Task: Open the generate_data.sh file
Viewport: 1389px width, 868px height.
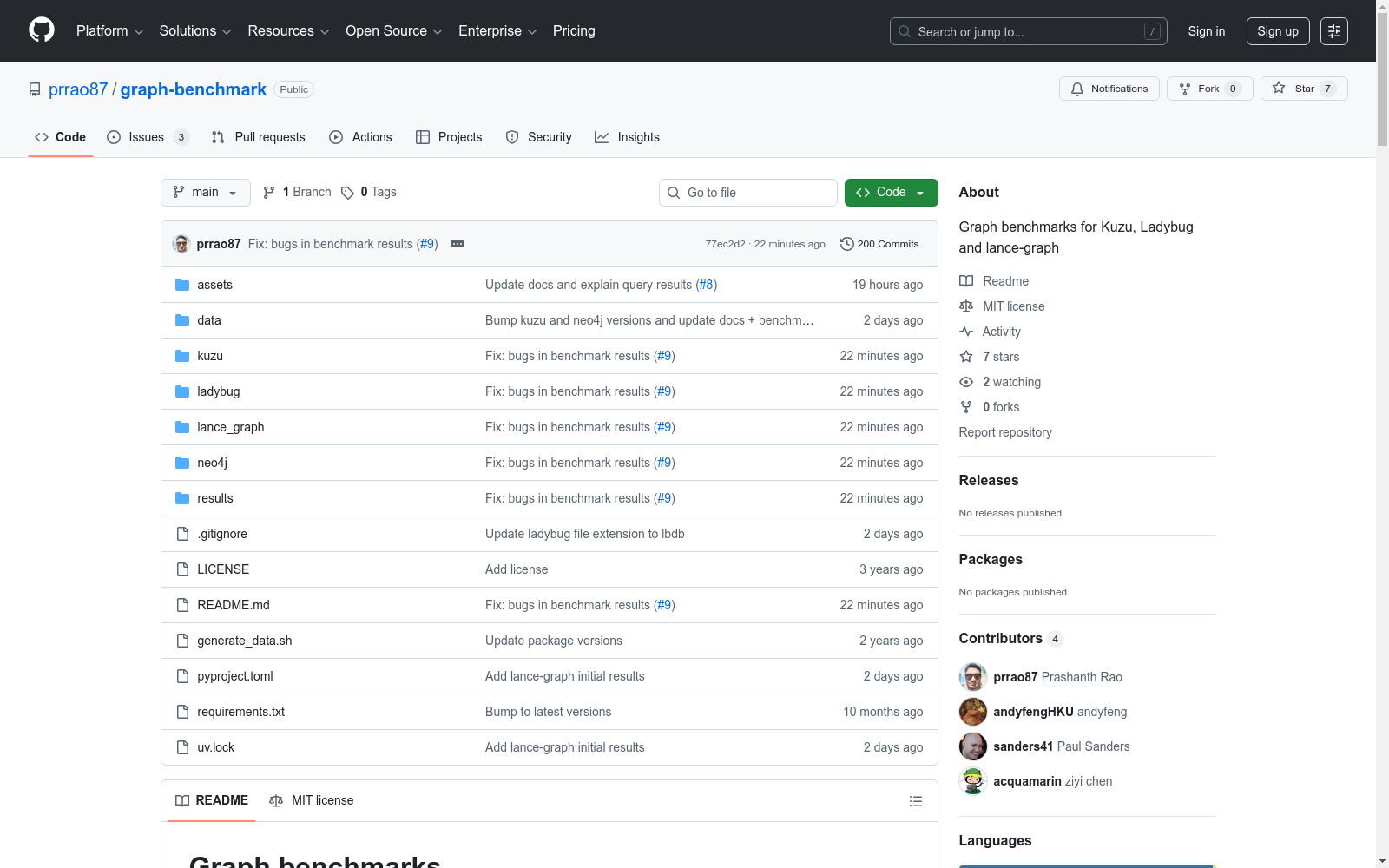Action: [x=245, y=641]
